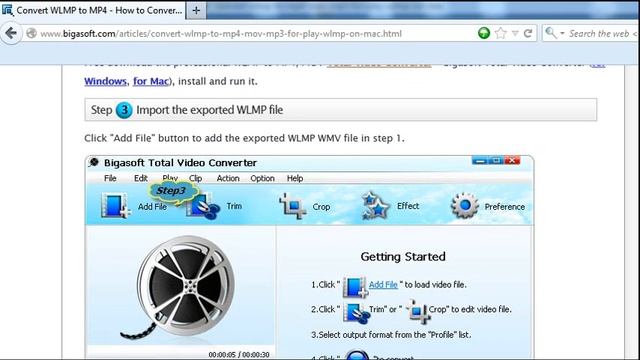Viewport: 640px width, 360px height.
Task: Click the browser page favicon on the tab
Action: 7,10
